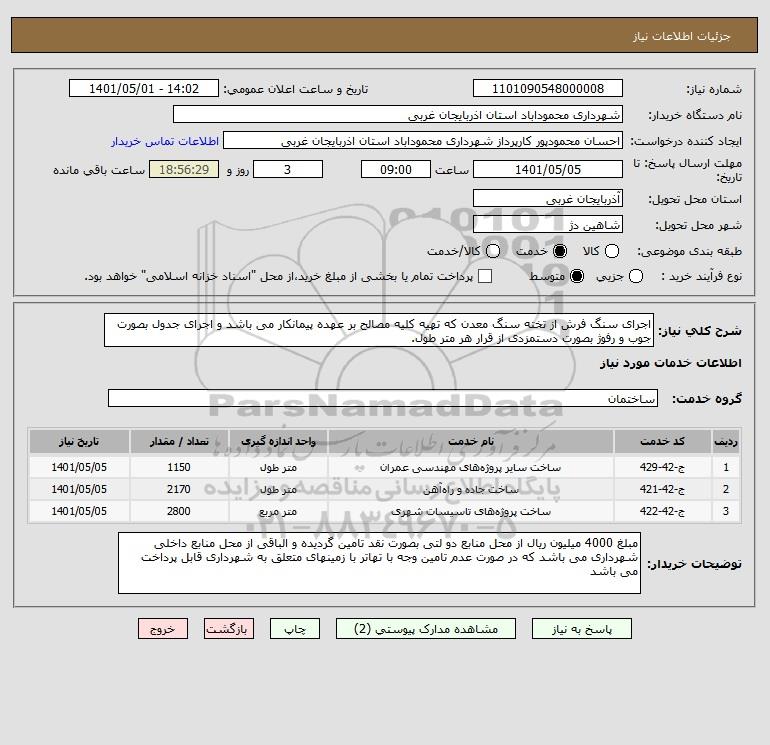
Task: Click the deadline date field 1401/05/05
Action: coord(548,169)
